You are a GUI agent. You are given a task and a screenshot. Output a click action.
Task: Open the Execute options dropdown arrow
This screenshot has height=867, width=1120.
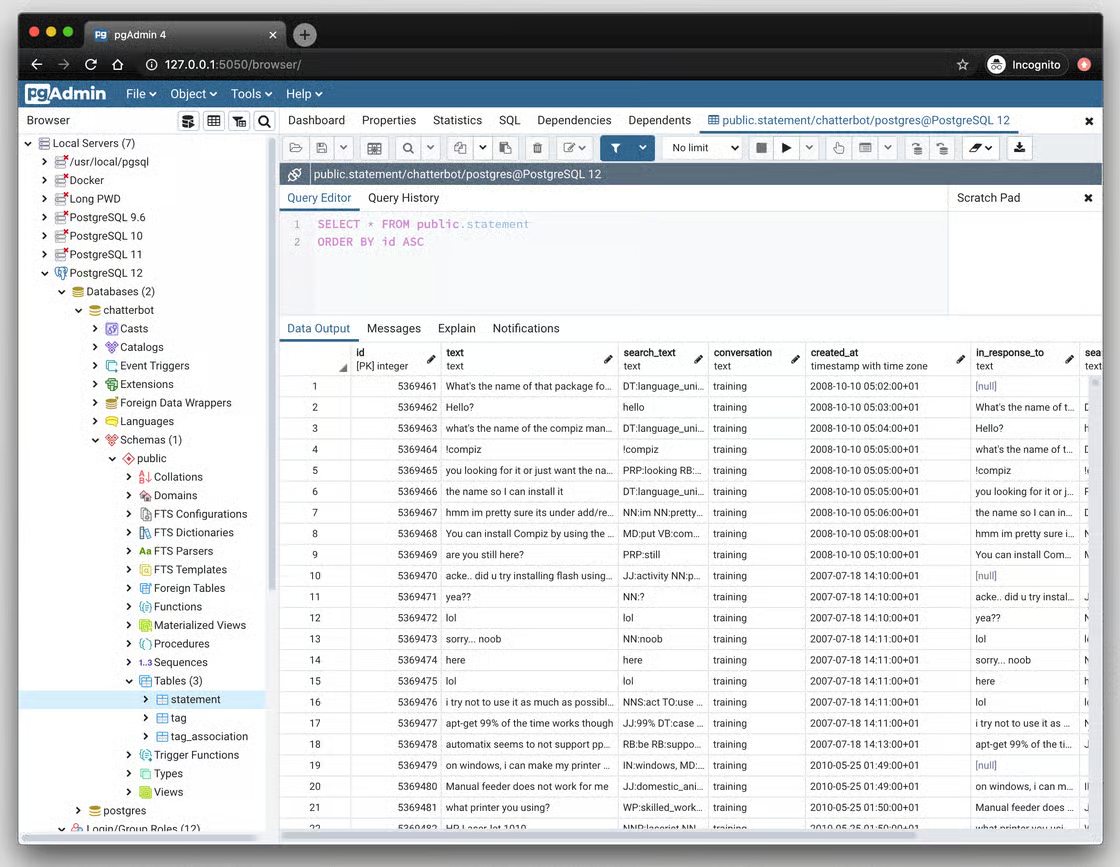click(809, 148)
